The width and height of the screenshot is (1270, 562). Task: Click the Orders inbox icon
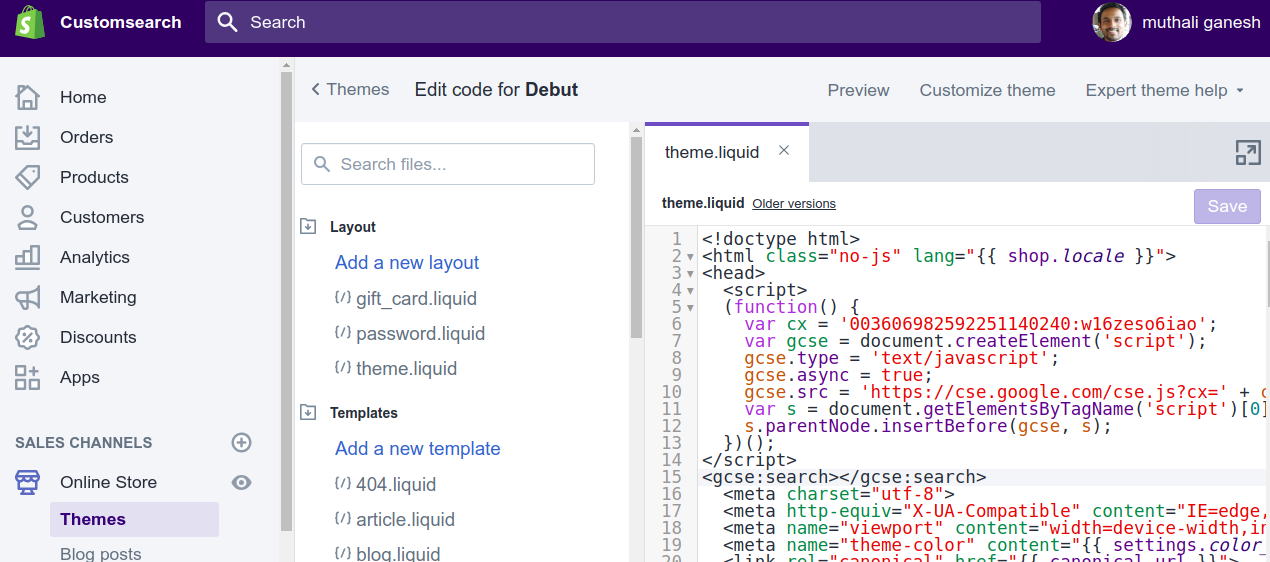pyautogui.click(x=28, y=137)
